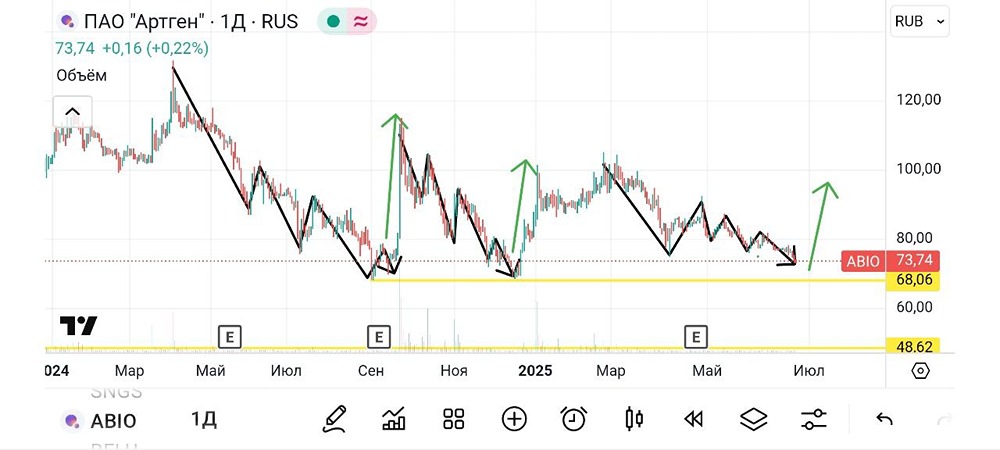The image size is (1000, 450).
Task: Open the earnings E marker near Май 2024
Action: 230,336
